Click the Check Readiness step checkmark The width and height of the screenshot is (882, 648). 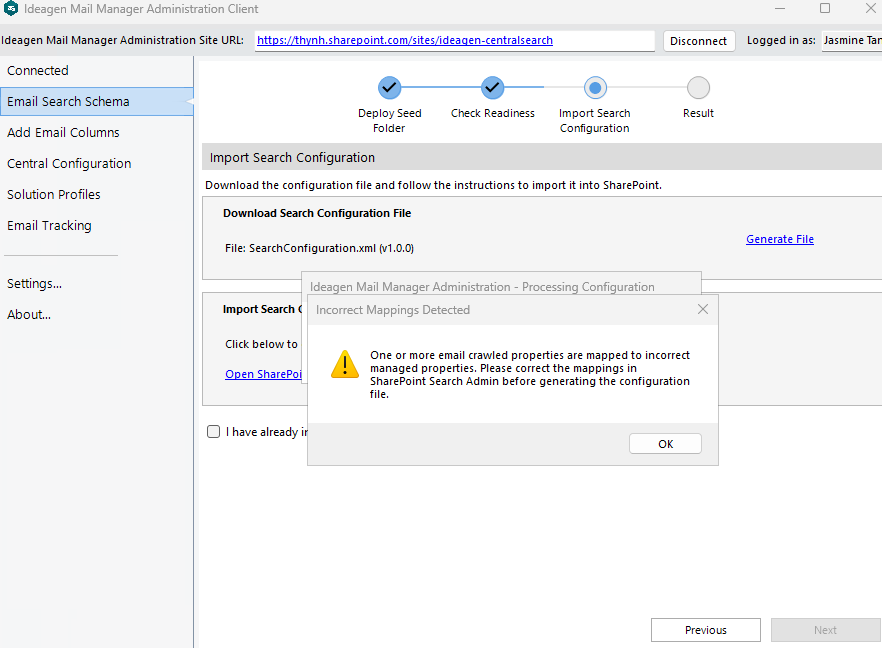[492, 88]
